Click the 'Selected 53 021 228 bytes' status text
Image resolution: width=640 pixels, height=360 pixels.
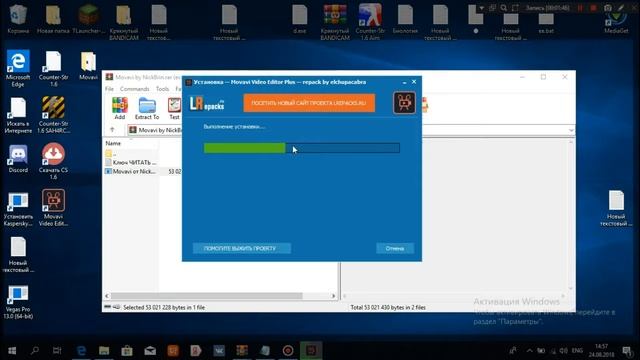pos(164,307)
